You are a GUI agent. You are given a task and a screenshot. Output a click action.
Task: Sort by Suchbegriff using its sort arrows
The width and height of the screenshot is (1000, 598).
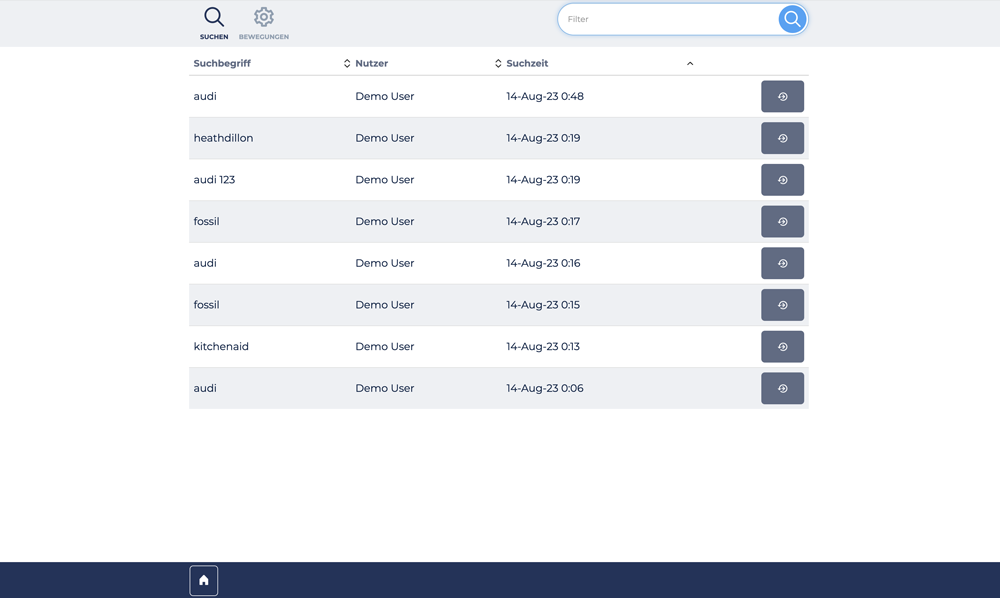point(347,64)
